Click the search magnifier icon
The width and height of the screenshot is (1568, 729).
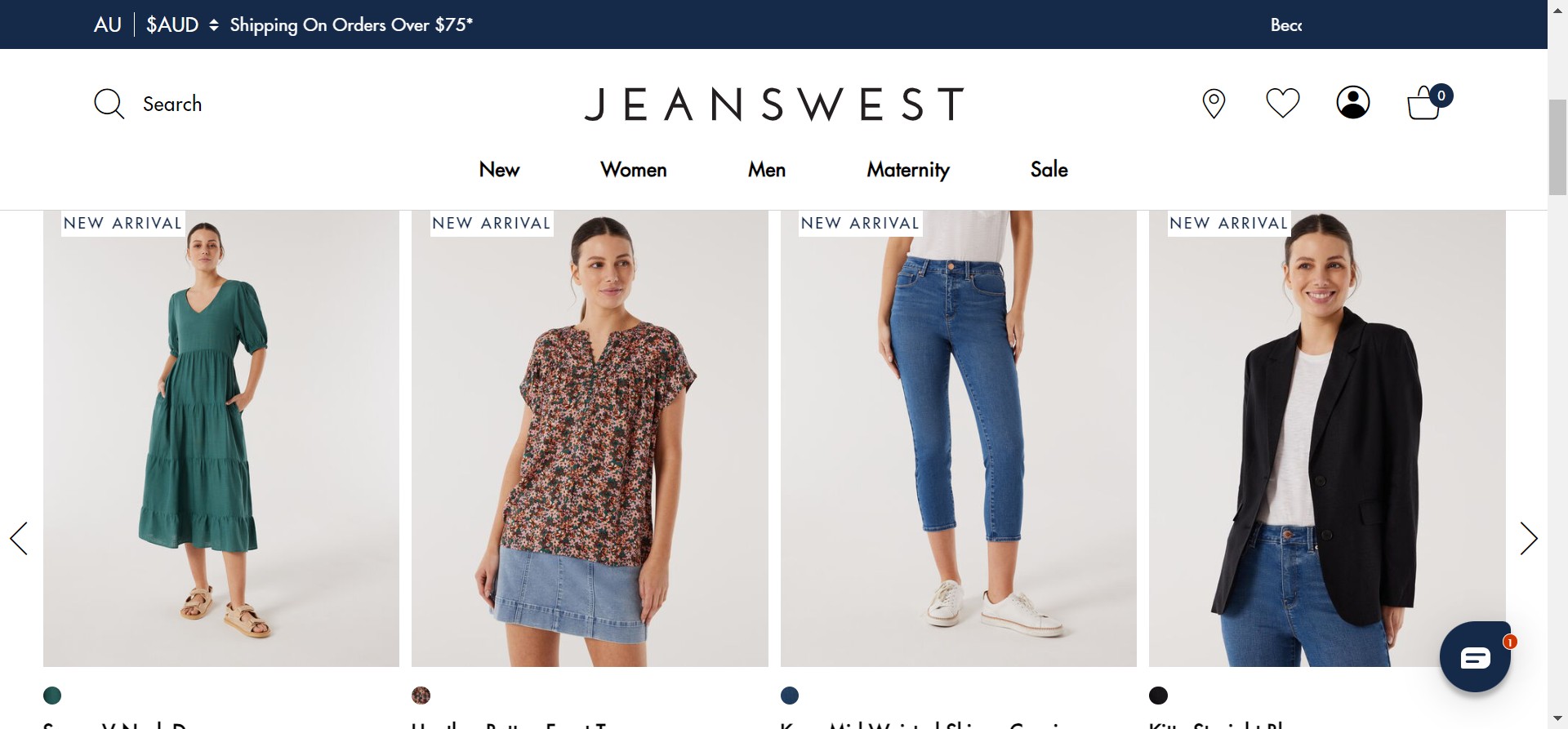pos(109,104)
